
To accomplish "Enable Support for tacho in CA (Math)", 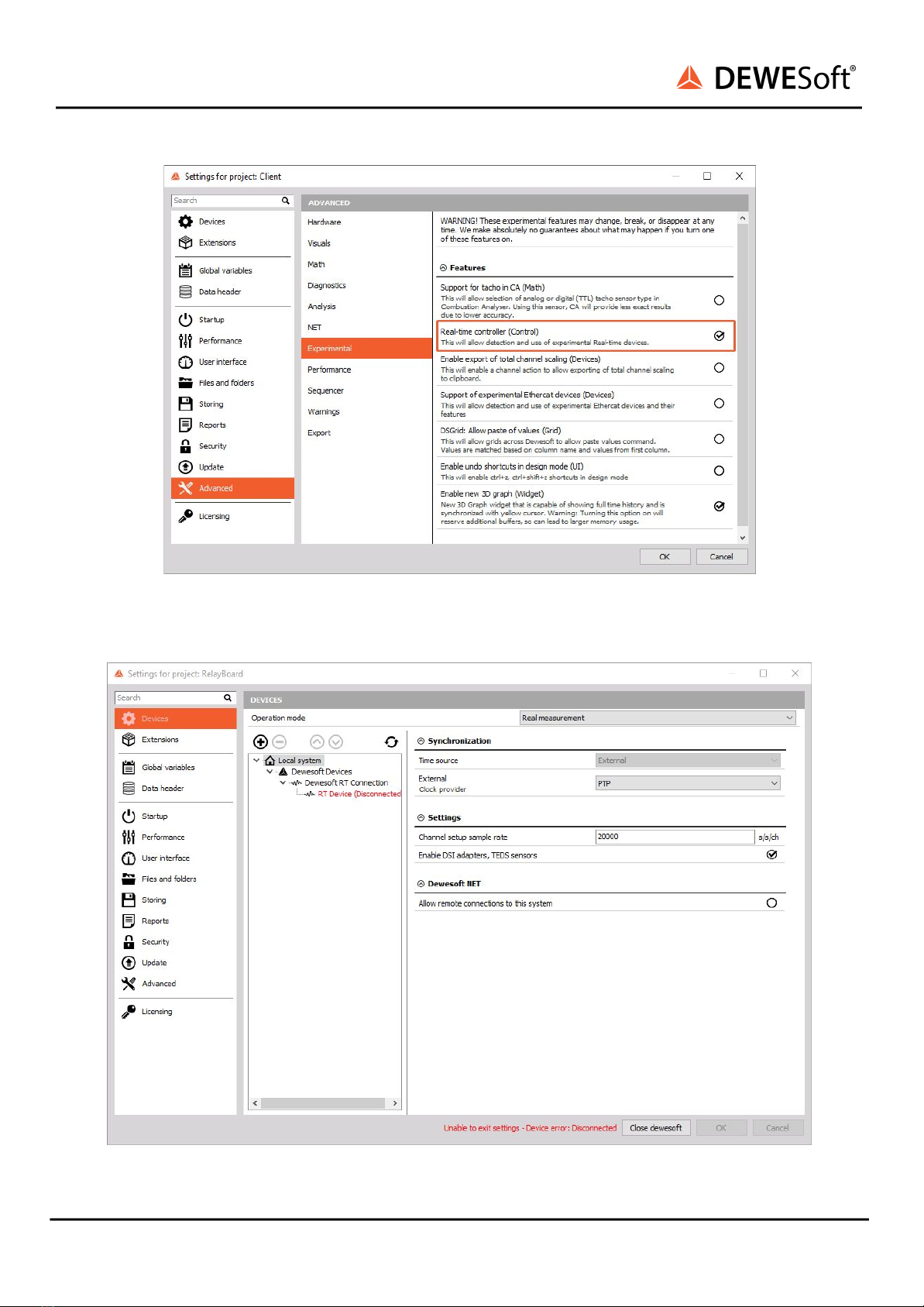I will tap(719, 300).
